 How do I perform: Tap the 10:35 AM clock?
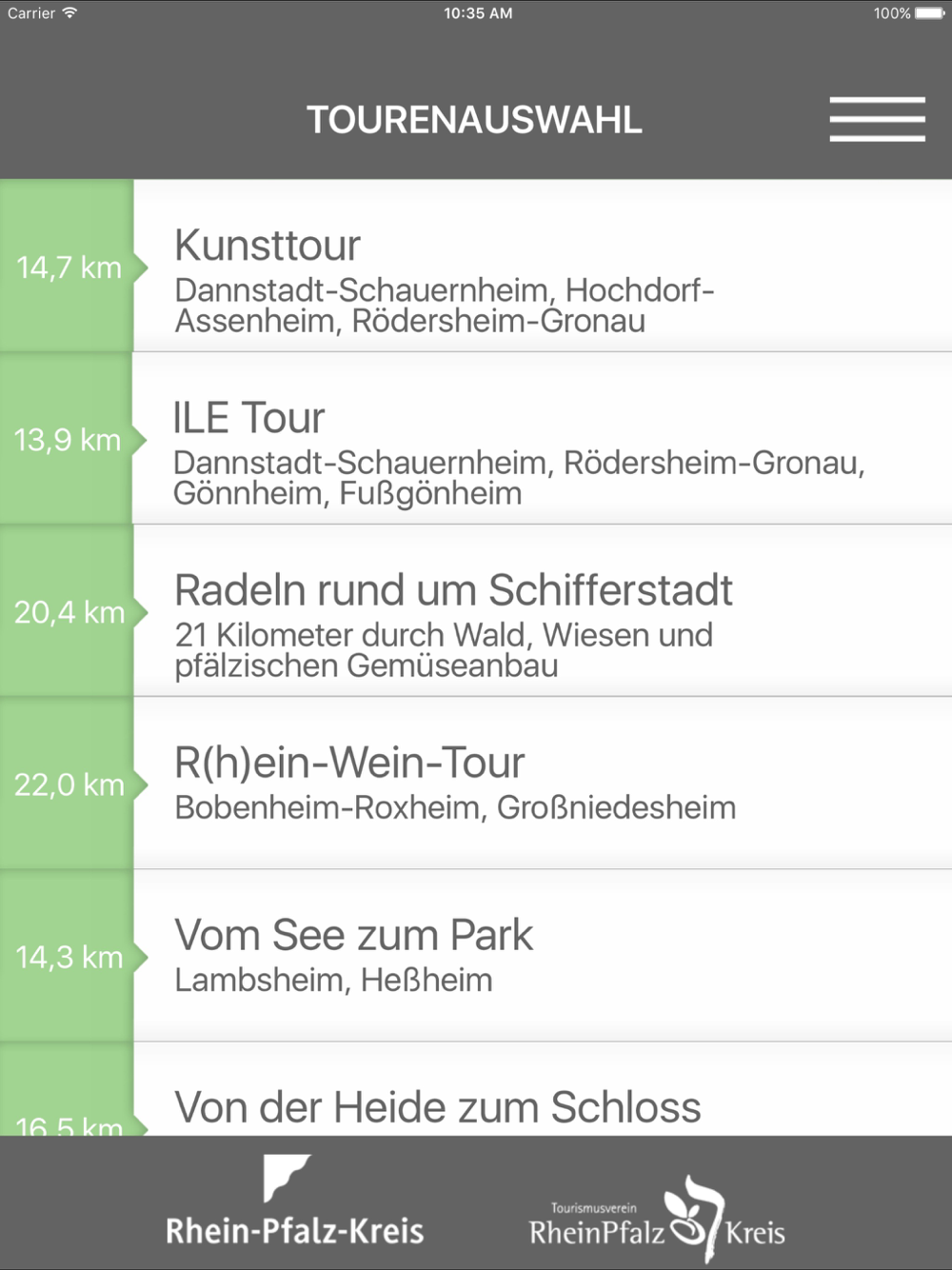478,13
